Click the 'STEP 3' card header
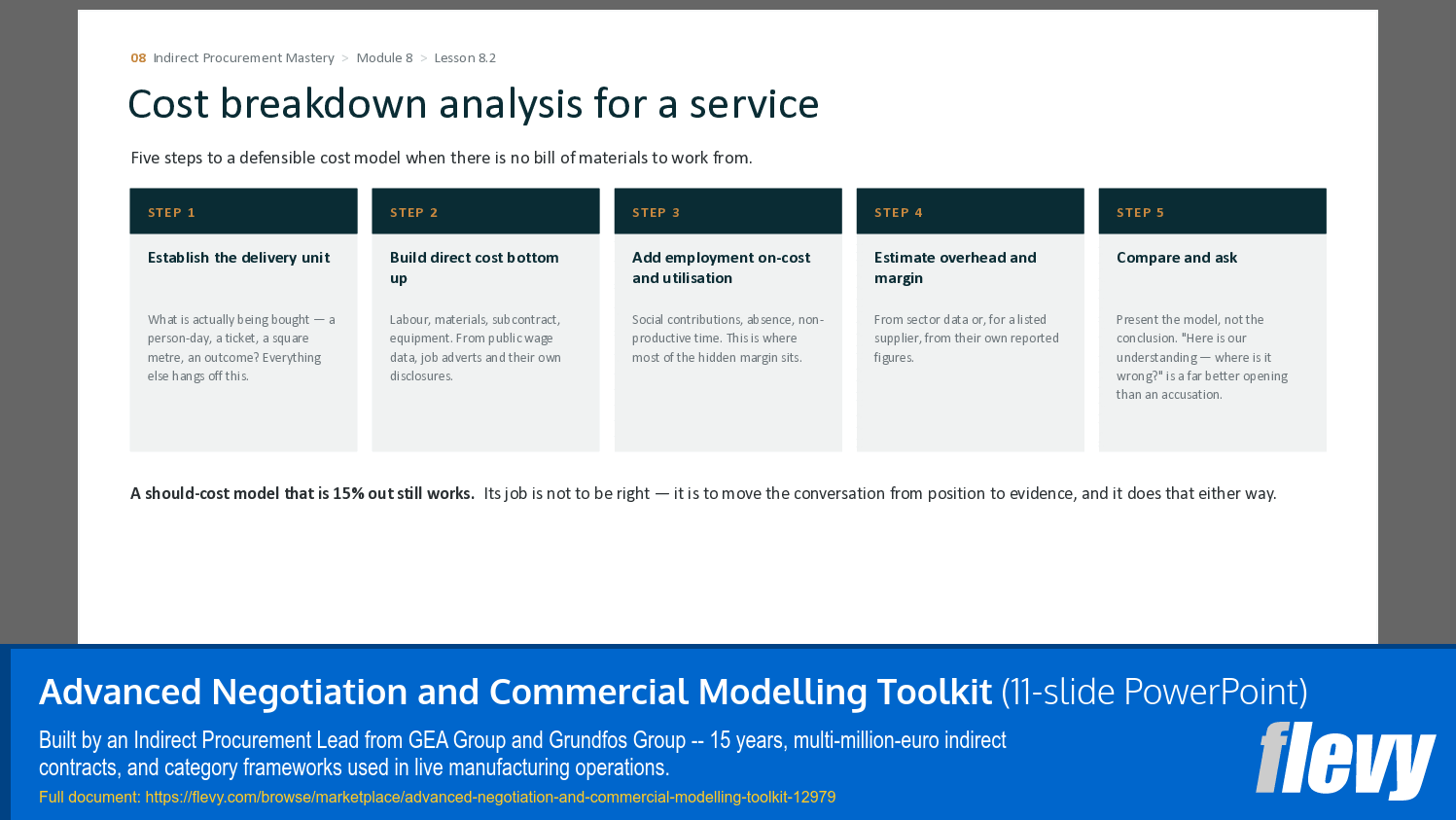The image size is (1456, 820). coord(728,211)
